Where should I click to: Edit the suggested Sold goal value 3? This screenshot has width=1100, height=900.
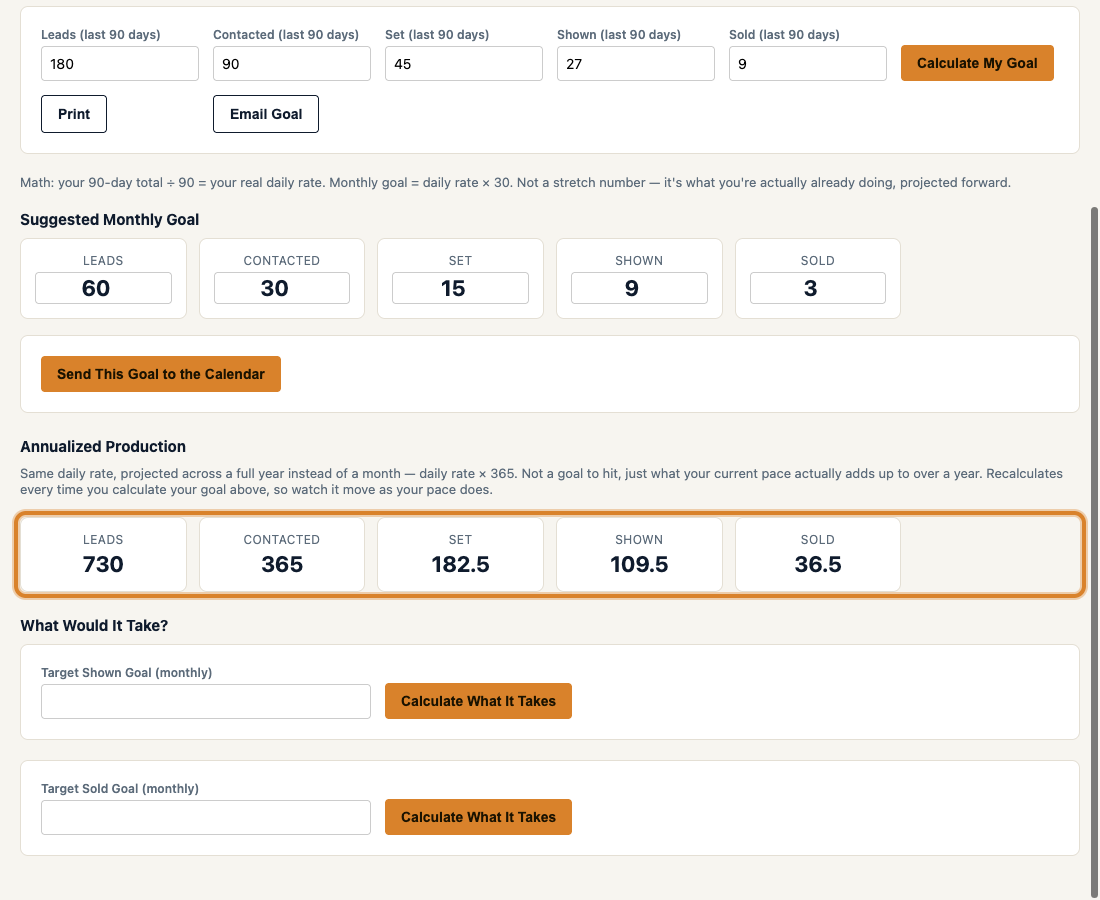pos(818,288)
